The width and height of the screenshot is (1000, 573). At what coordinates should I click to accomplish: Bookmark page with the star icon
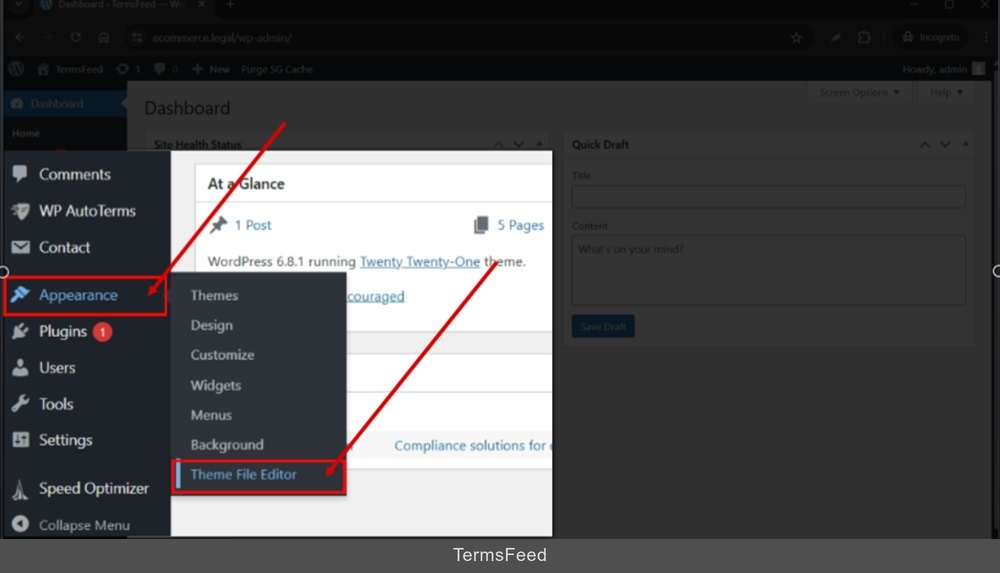click(796, 38)
